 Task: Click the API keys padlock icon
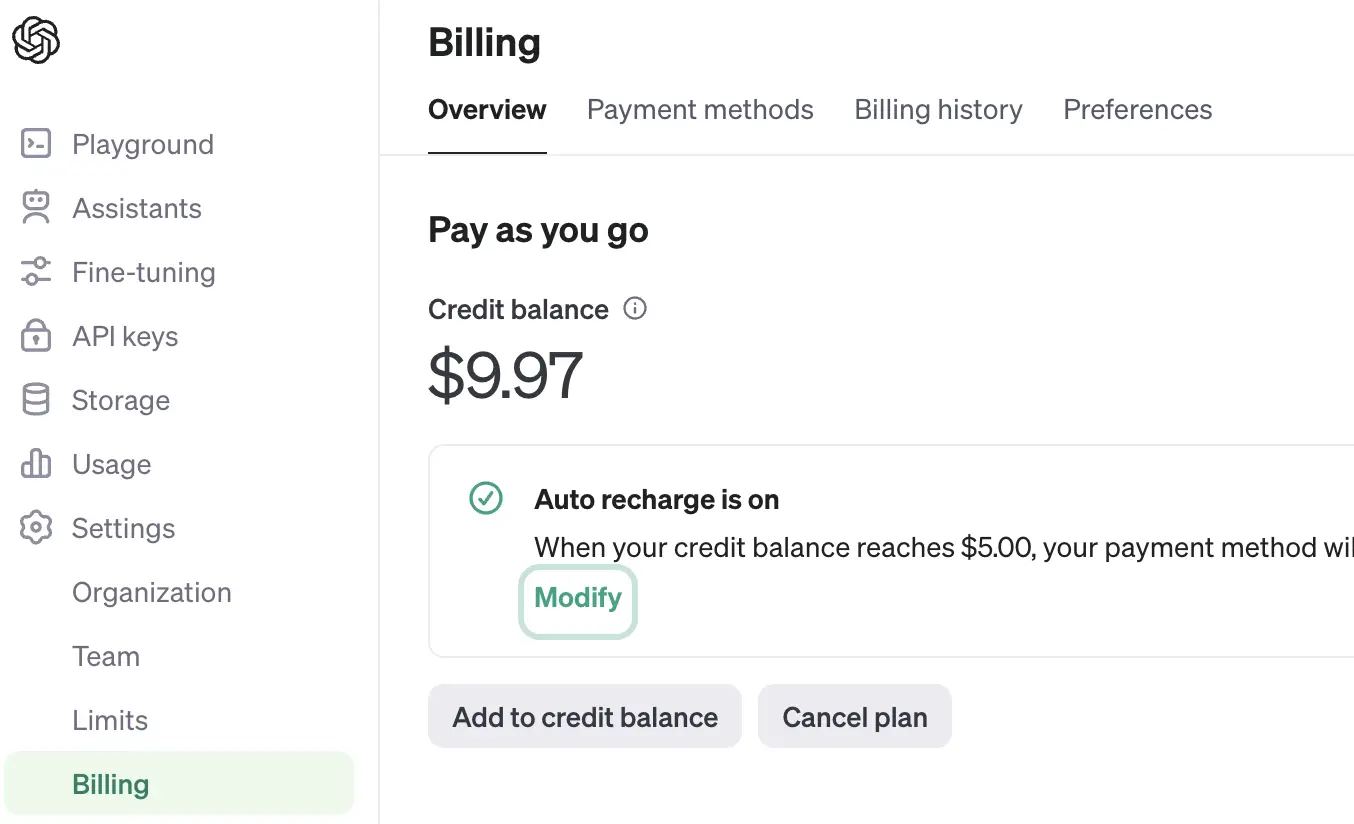click(x=36, y=336)
